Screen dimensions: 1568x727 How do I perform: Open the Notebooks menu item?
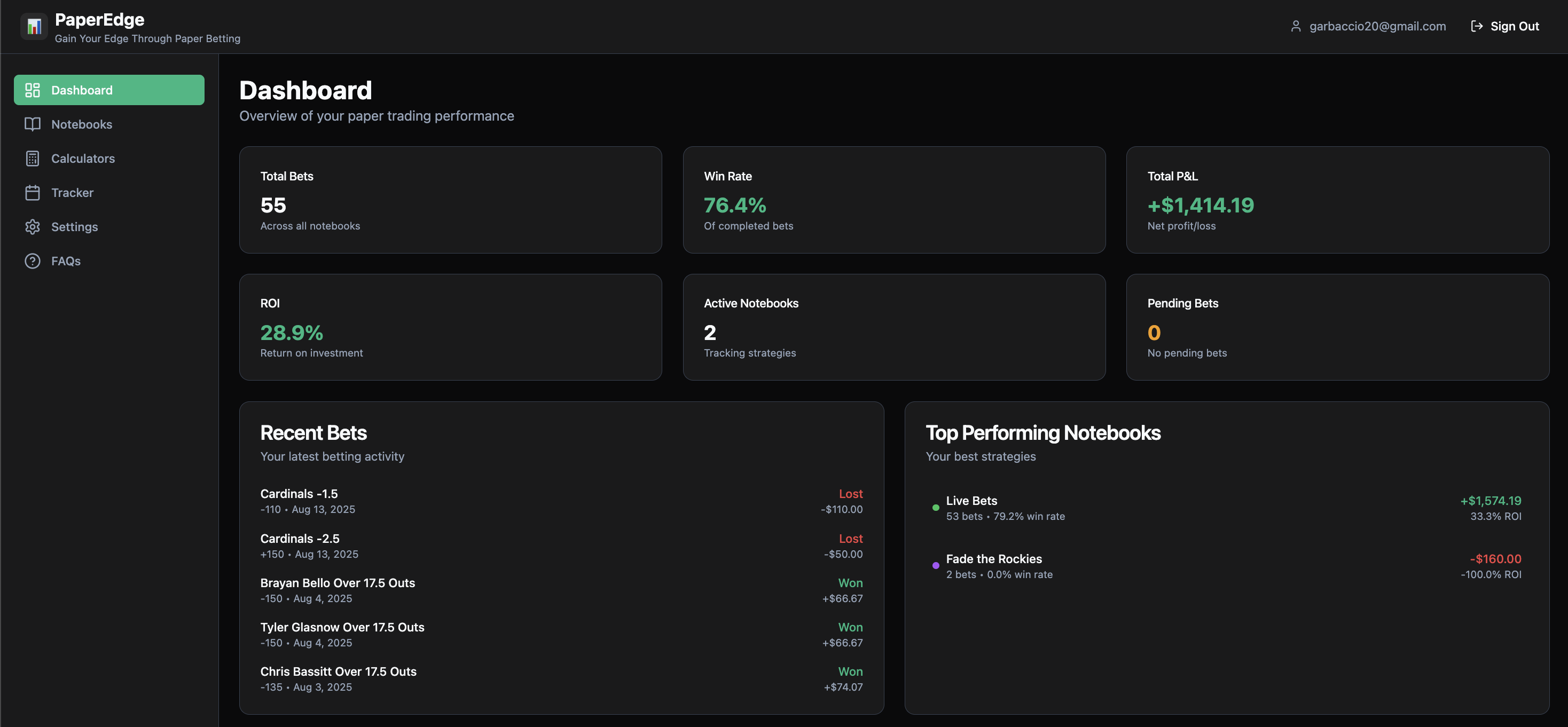pos(82,124)
